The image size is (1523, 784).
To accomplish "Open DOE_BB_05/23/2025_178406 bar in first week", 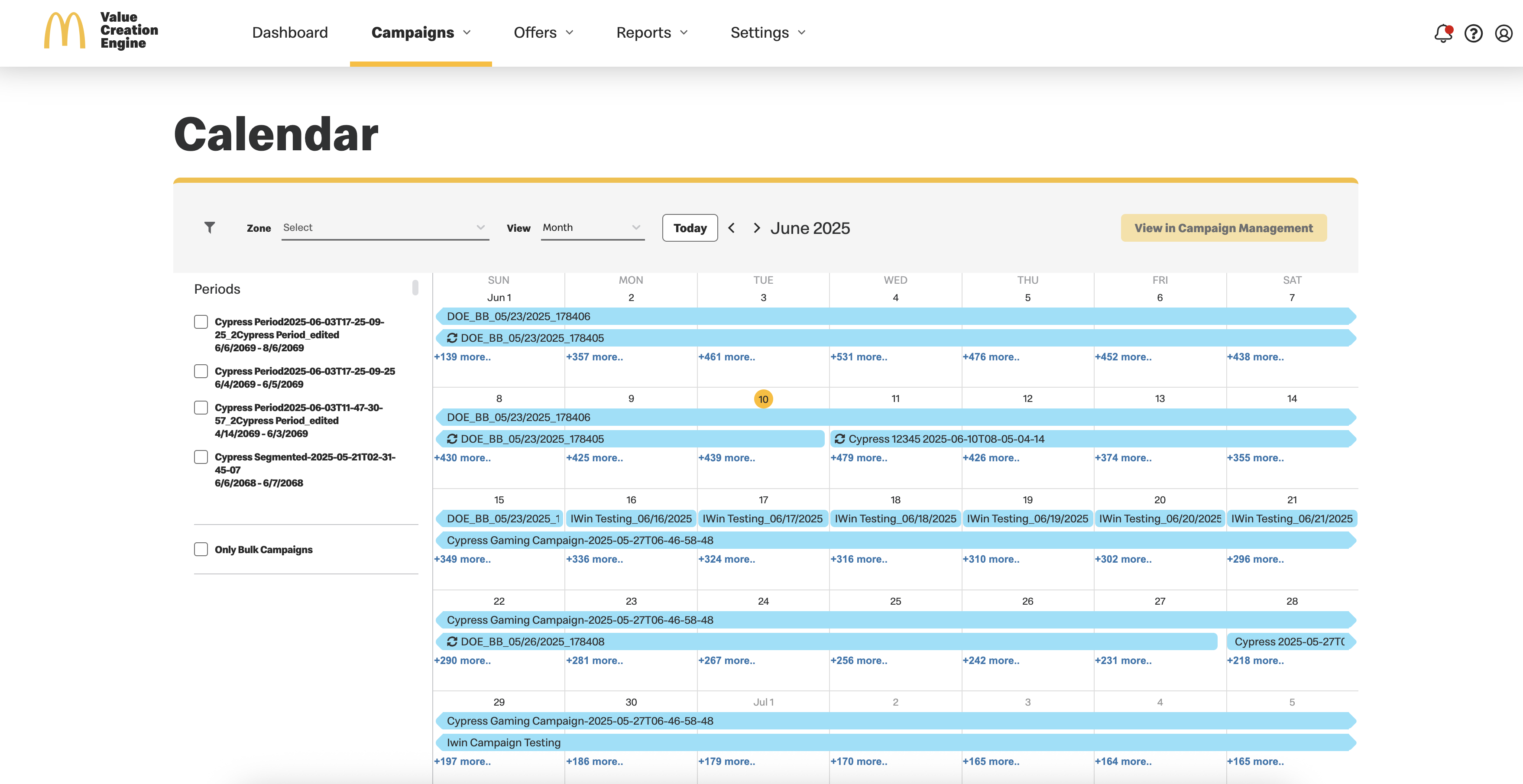I will [896, 316].
